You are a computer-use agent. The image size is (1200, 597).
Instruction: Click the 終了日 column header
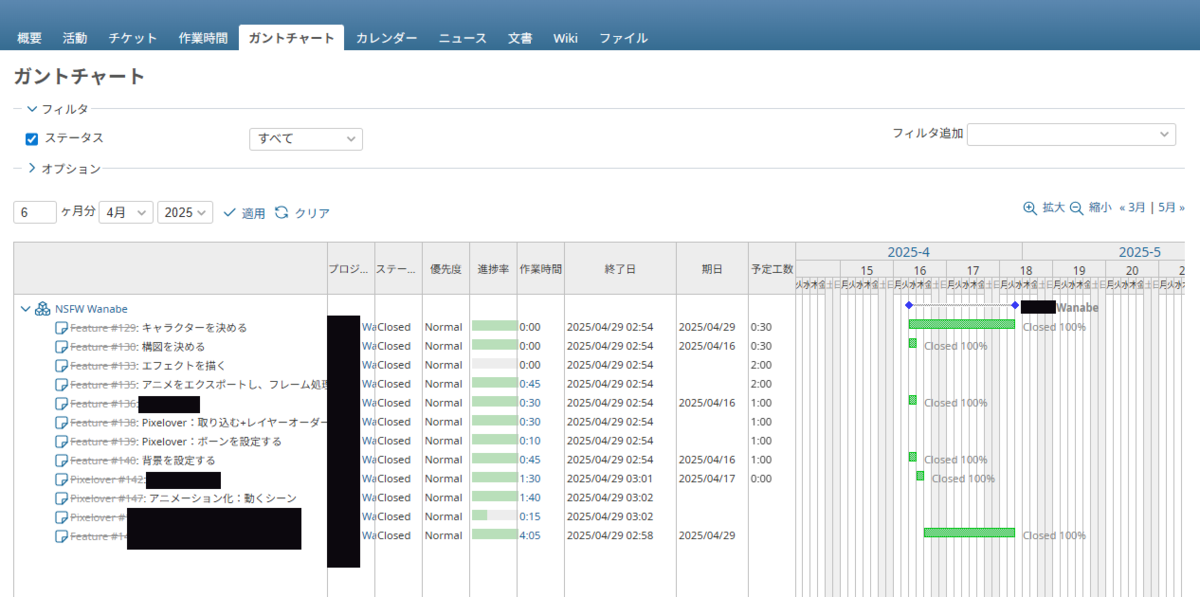(x=620, y=269)
